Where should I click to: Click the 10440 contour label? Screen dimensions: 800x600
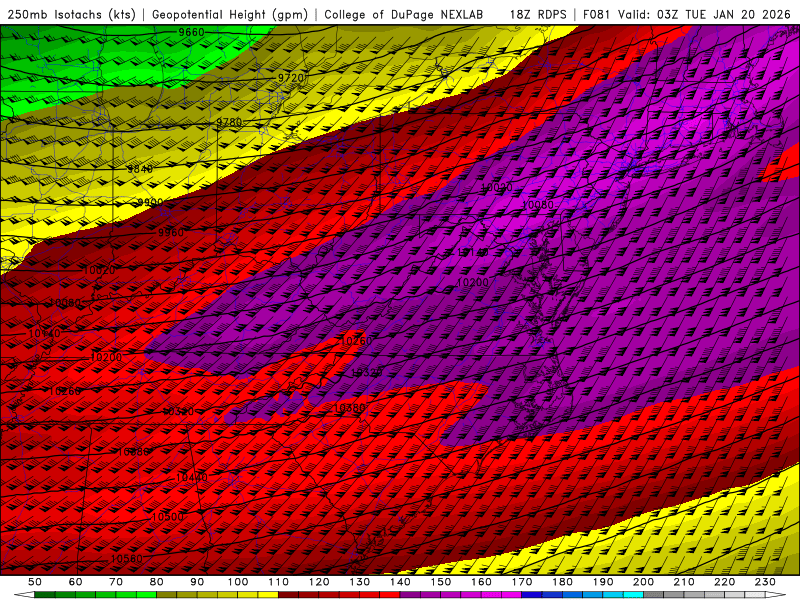191,478
